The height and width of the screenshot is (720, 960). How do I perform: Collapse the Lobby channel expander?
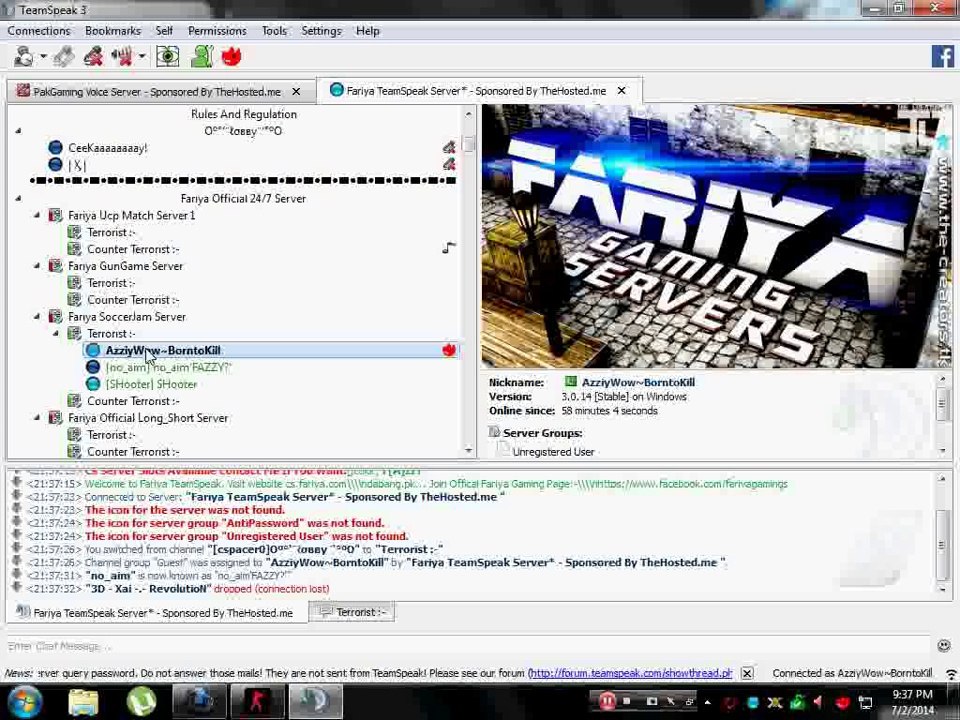[18, 130]
